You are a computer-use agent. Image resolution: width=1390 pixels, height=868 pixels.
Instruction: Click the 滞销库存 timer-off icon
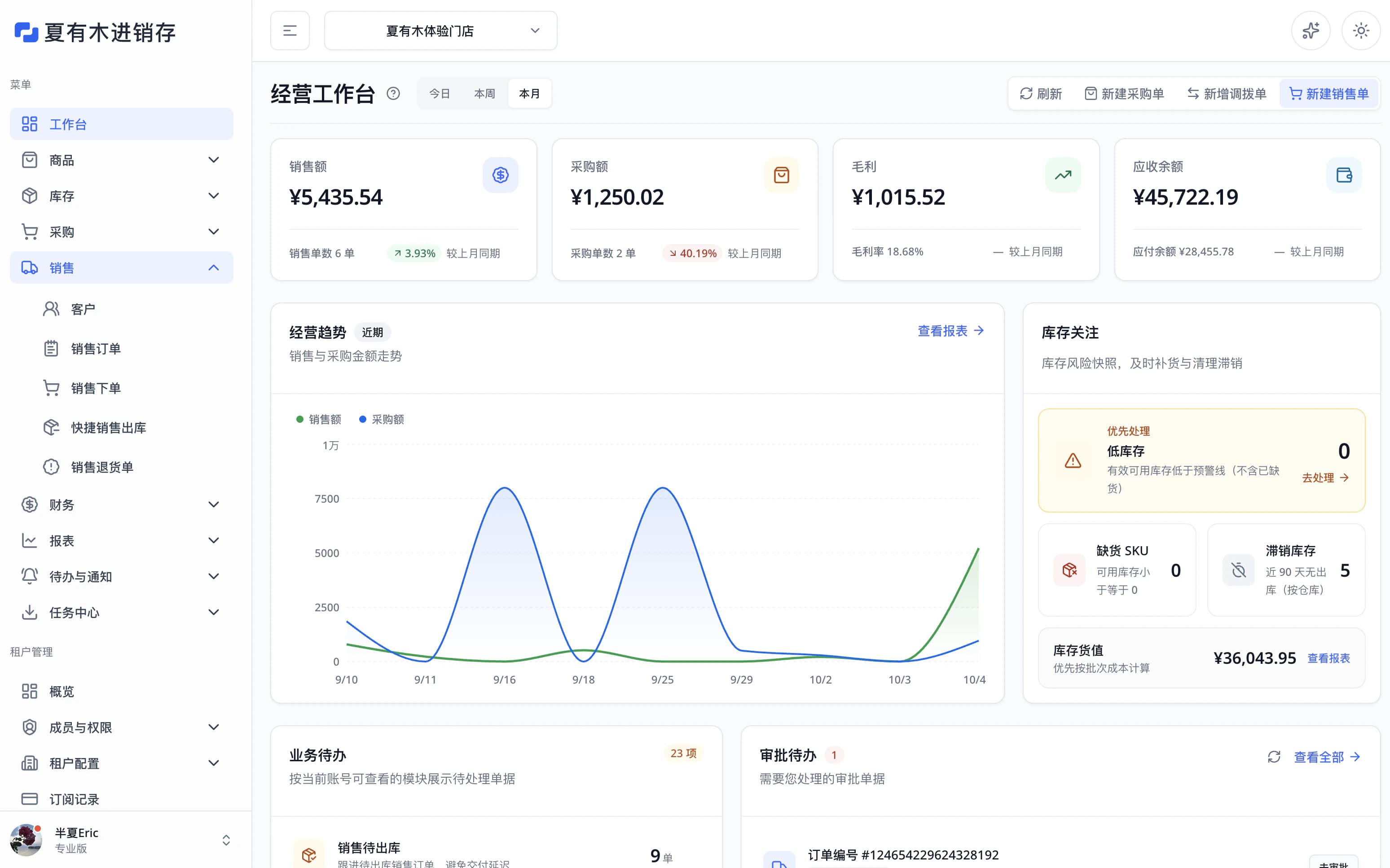tap(1238, 570)
